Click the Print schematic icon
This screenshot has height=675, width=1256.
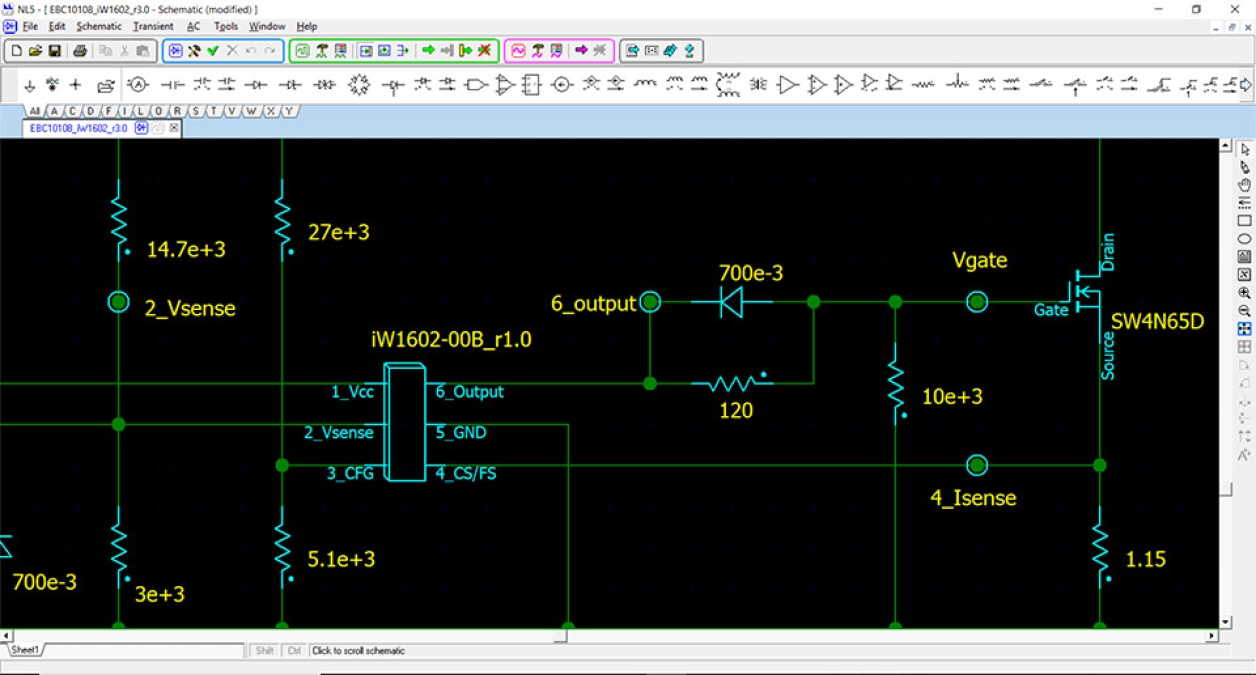coord(80,50)
